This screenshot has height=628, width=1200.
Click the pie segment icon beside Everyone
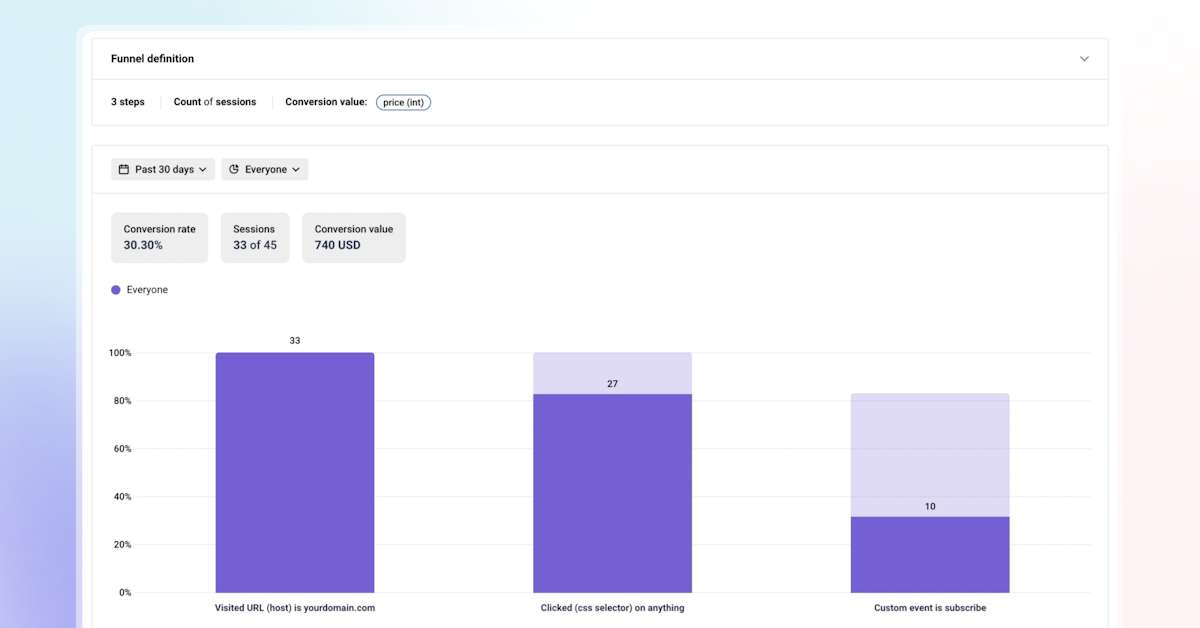pos(234,170)
